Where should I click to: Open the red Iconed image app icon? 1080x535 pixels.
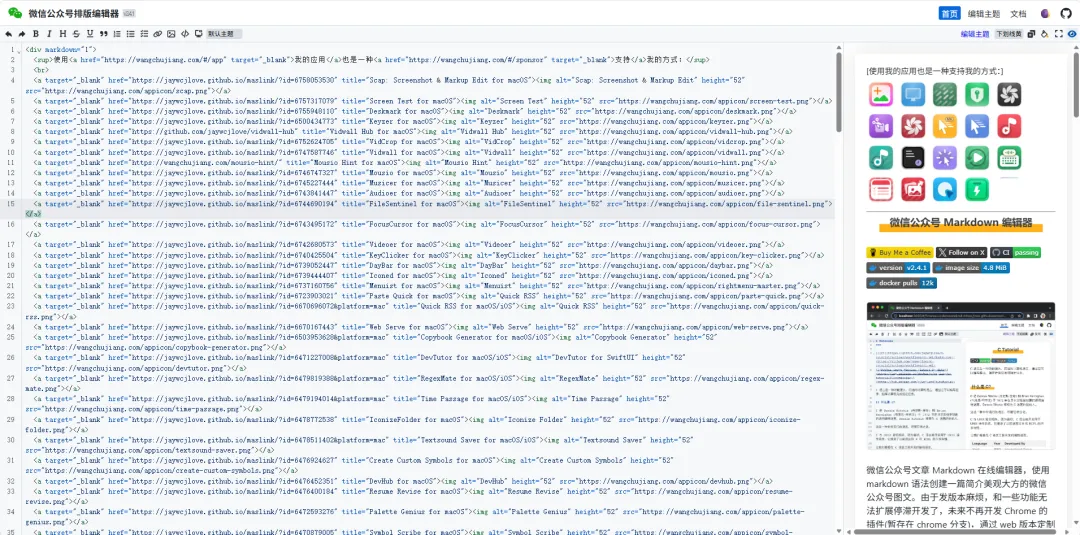click(913, 189)
